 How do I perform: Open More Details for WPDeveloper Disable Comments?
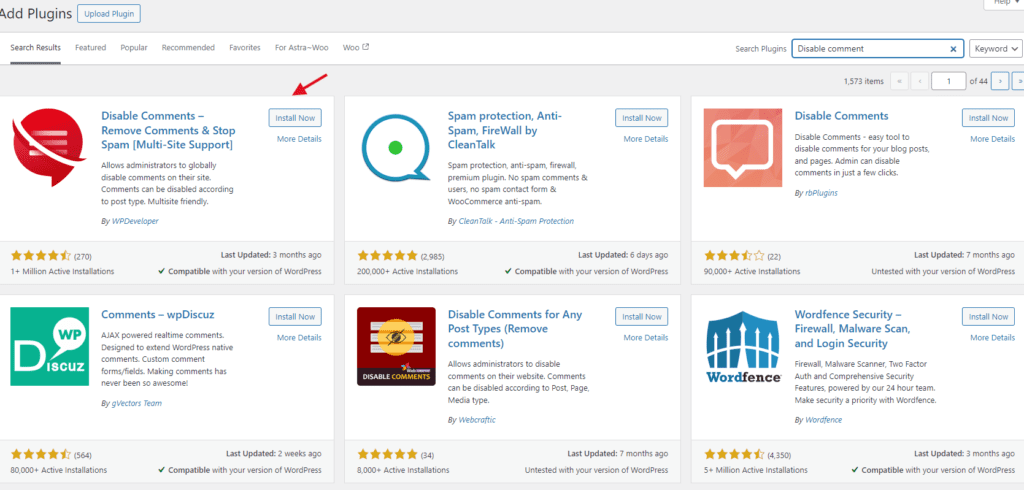299,139
